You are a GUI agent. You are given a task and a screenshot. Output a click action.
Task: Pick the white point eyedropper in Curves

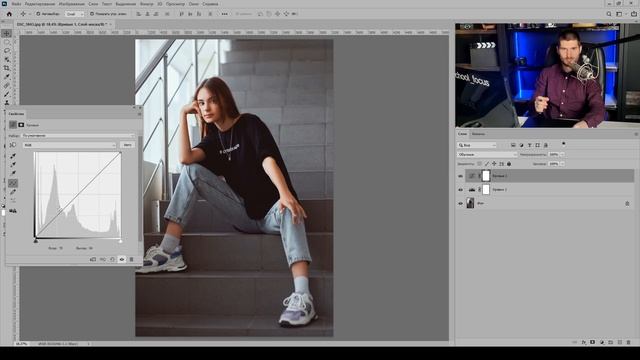pos(13,173)
